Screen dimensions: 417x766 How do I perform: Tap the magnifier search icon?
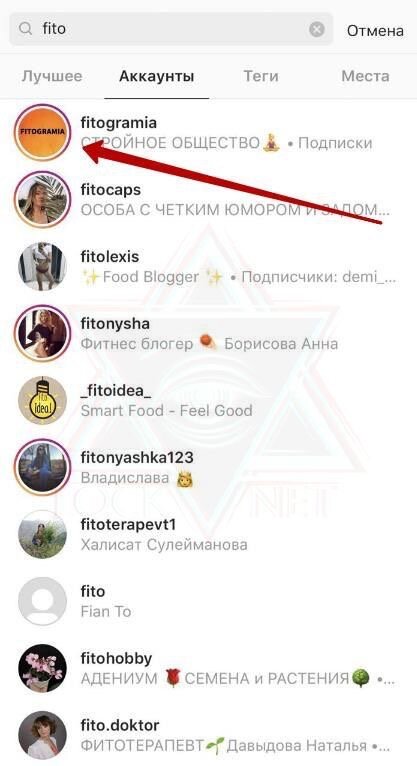coord(25,29)
